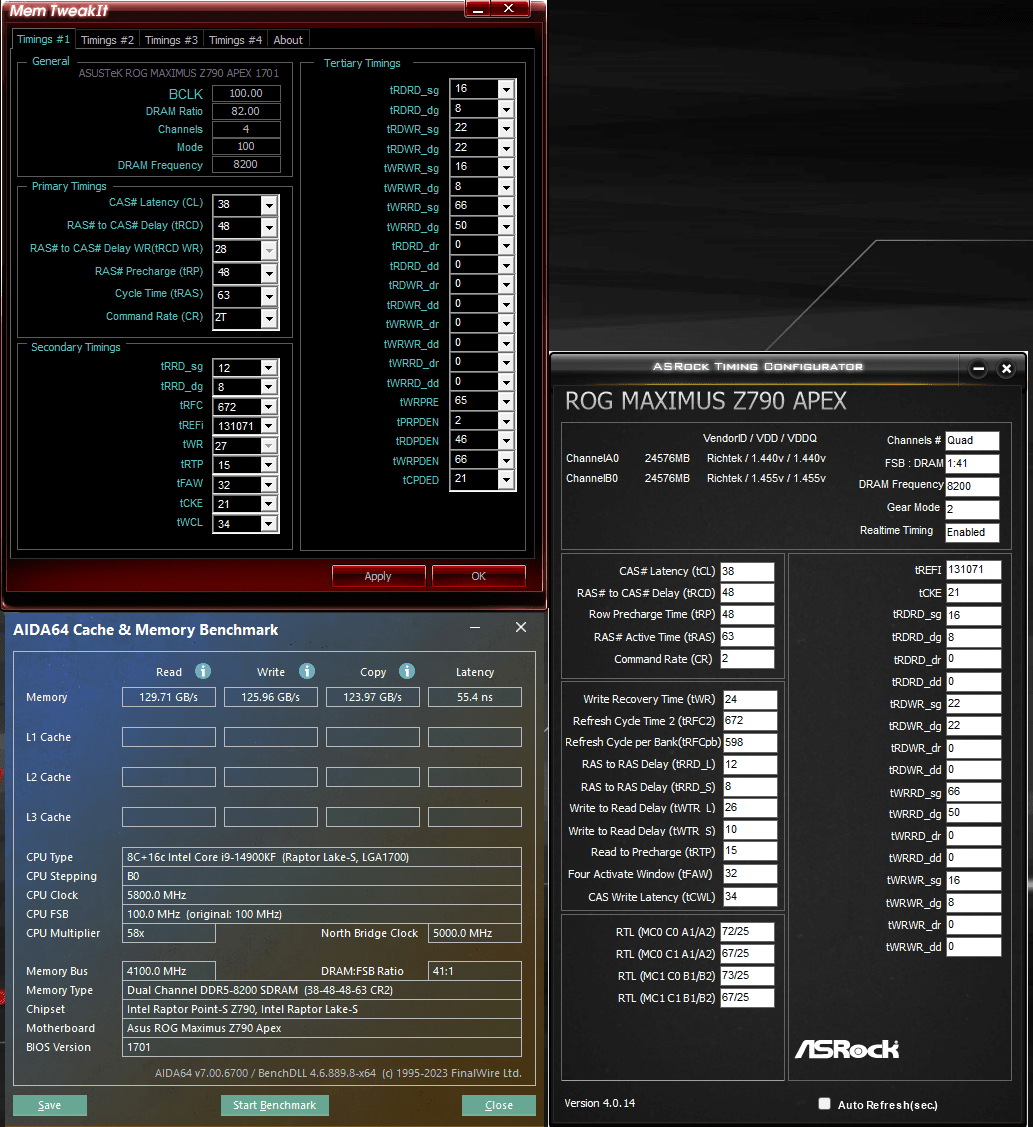1033x1127 pixels.
Task: Open Write info icon in AIDA64
Action: coord(307,671)
